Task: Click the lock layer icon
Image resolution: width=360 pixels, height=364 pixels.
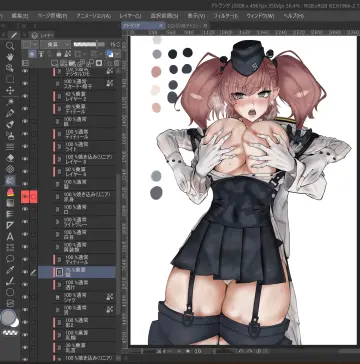Action: click(59, 53)
